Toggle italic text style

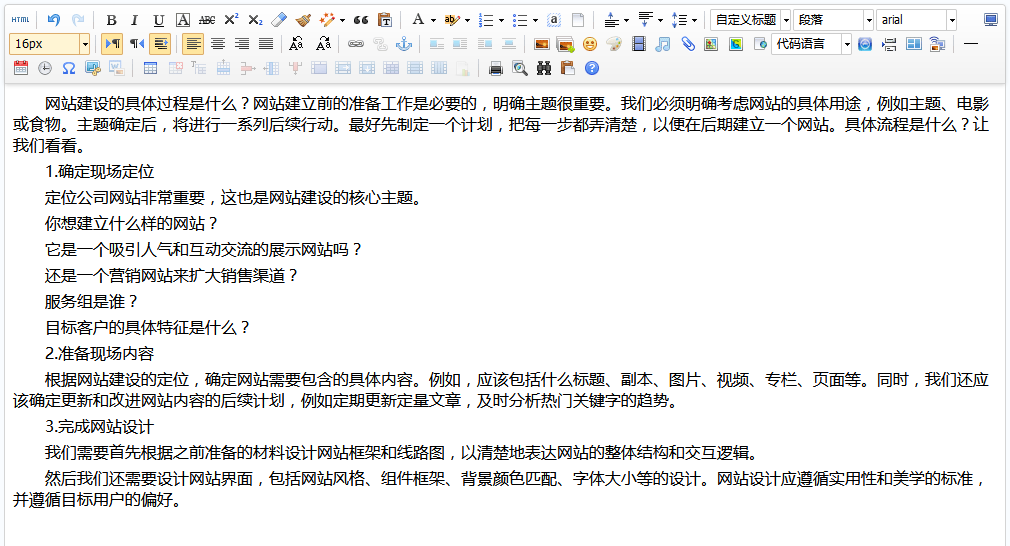tap(135, 20)
